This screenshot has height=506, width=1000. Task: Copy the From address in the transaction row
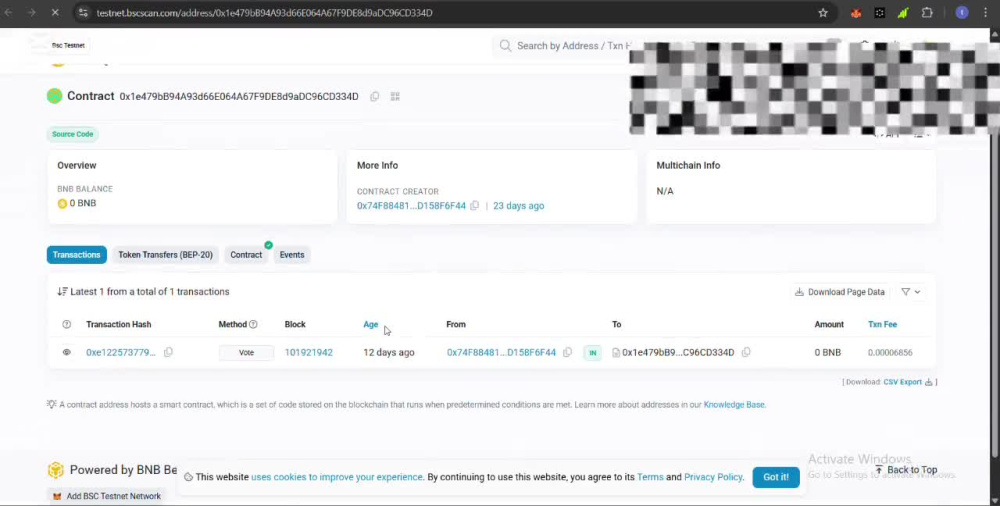(567, 352)
